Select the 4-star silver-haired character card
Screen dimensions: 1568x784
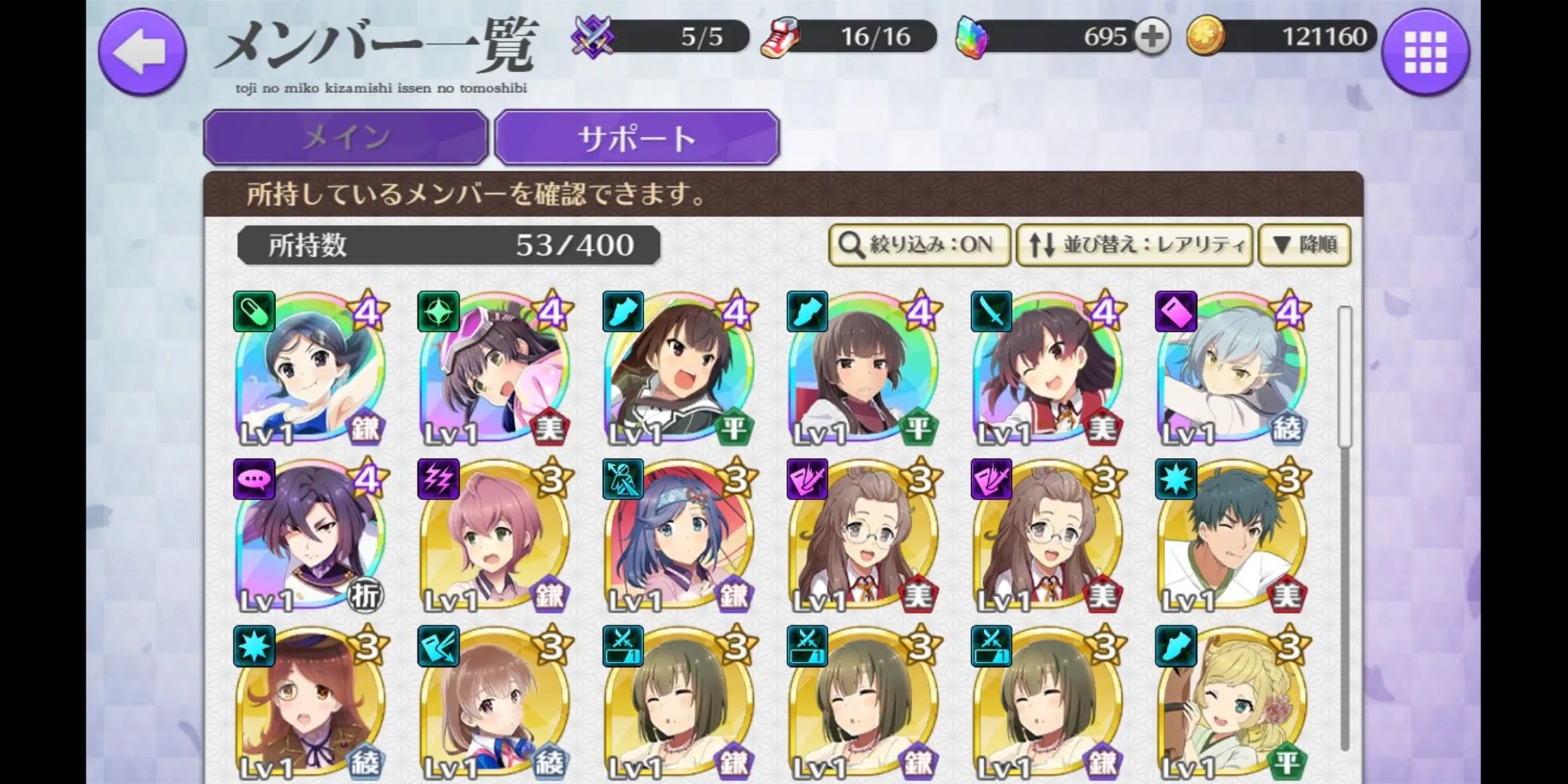[1231, 368]
